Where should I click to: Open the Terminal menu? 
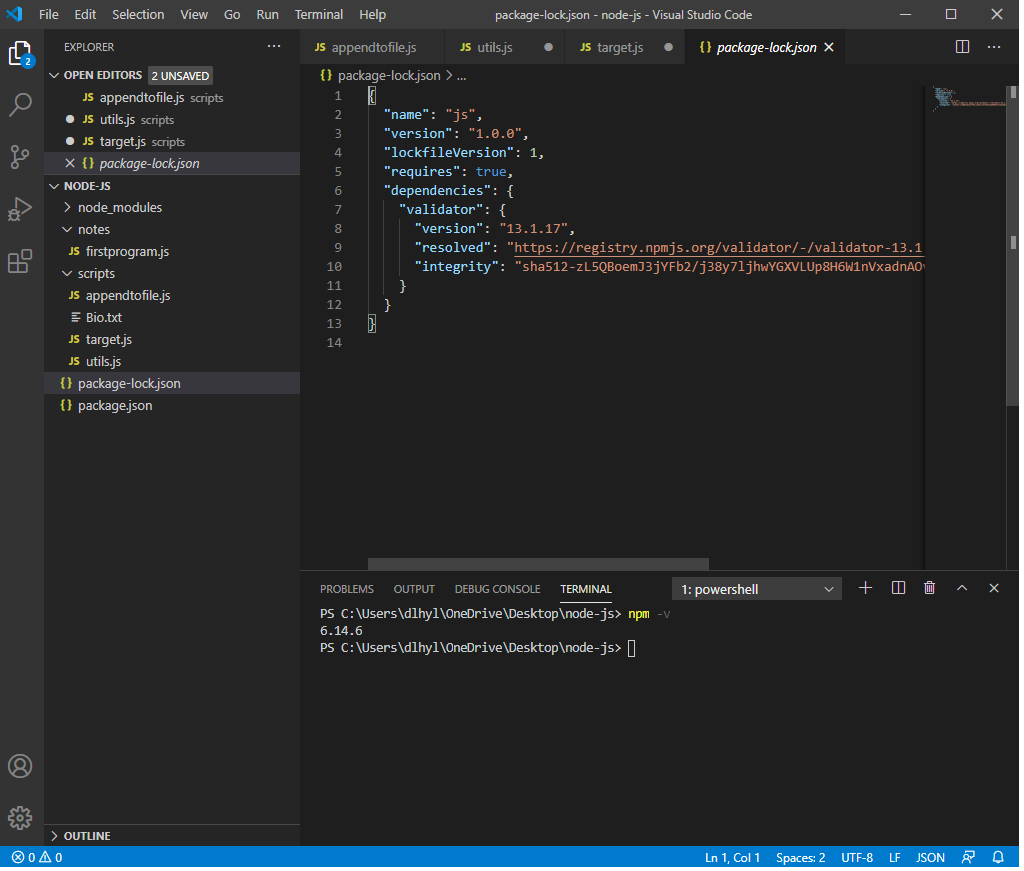click(318, 14)
